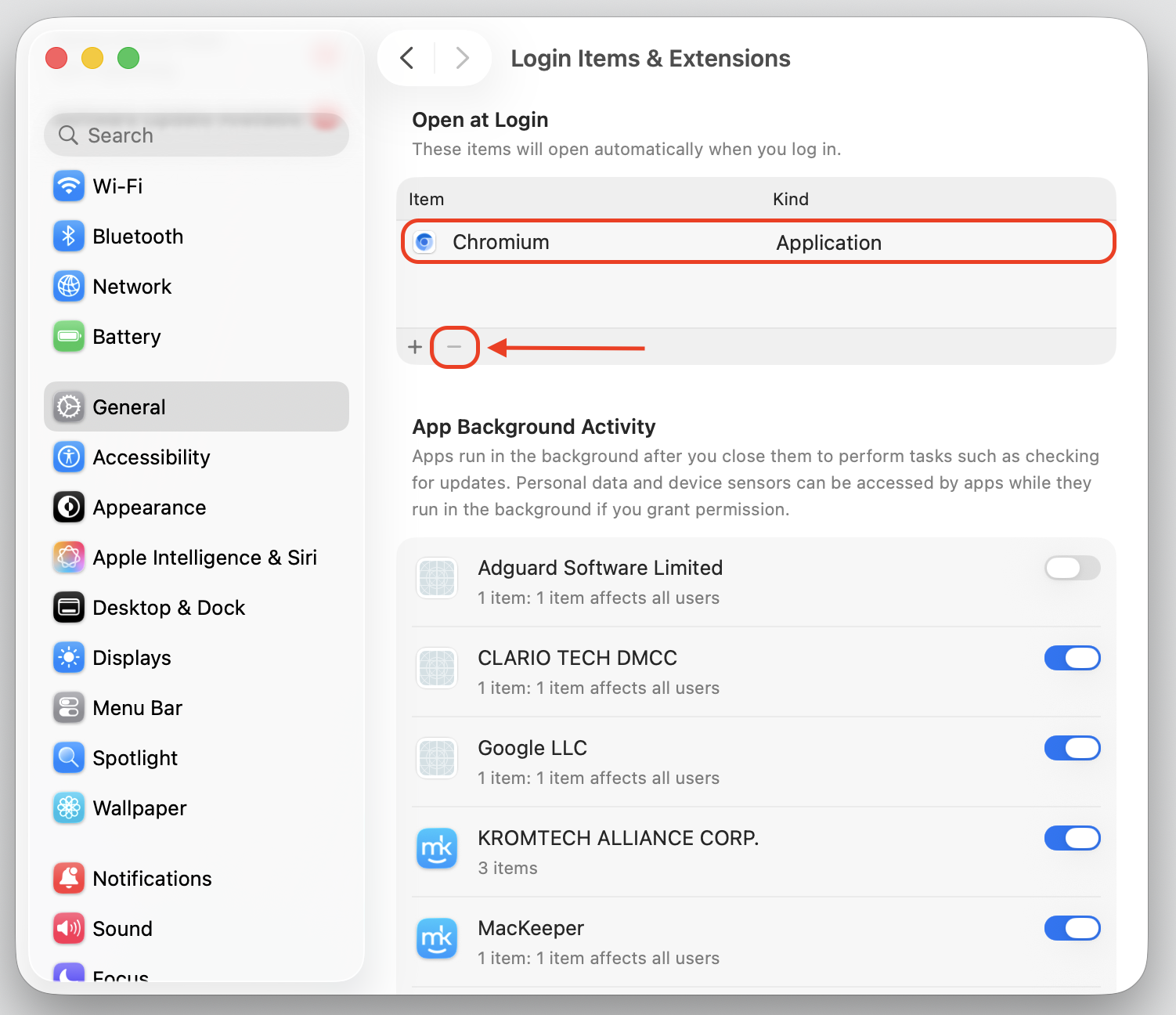Disable KROMTECH ALLIANCE CORP. toggle
Viewport: 1176px width, 1015px height.
coord(1073,838)
